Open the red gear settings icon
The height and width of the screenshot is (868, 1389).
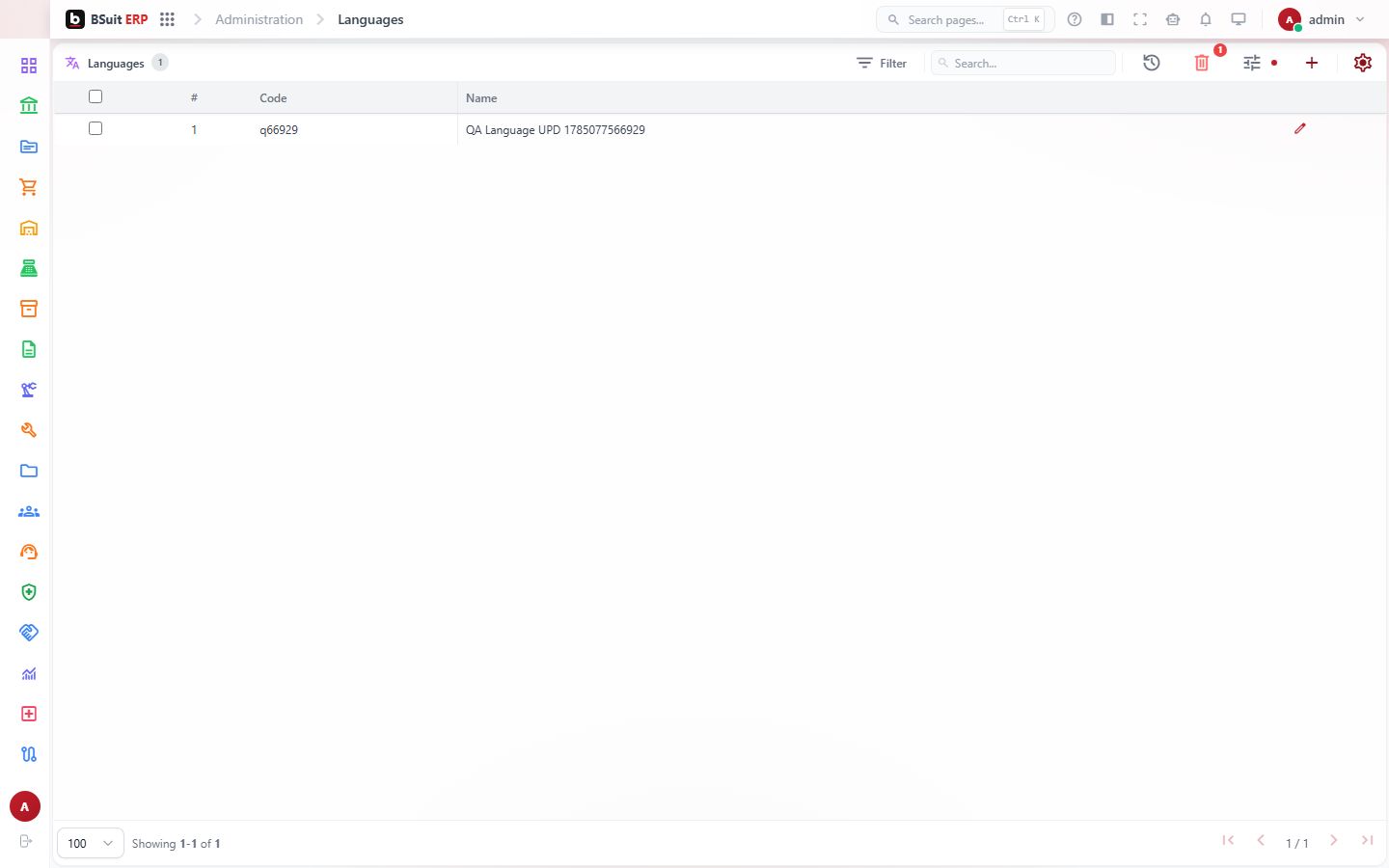1363,63
